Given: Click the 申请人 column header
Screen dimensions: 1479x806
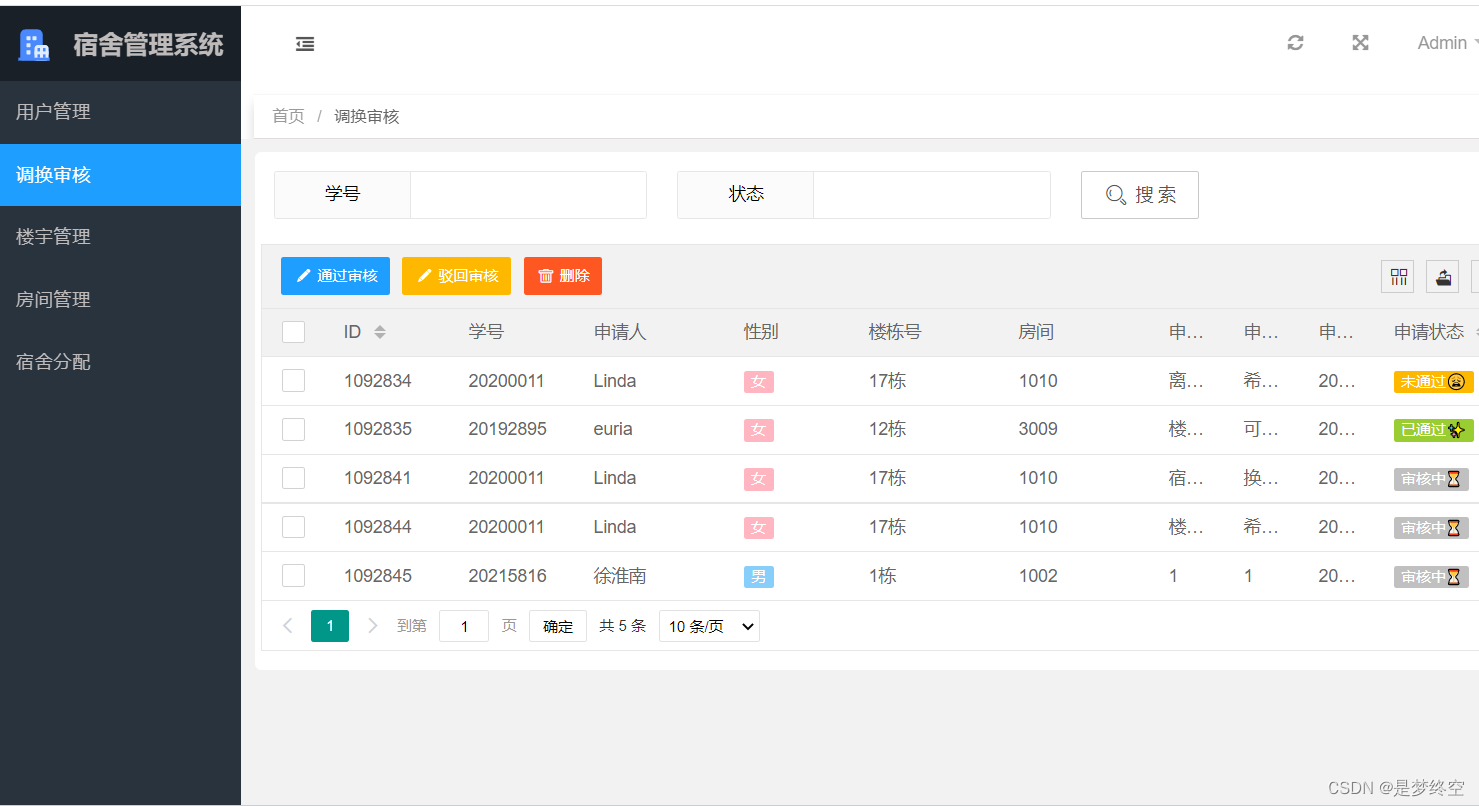Looking at the screenshot, I should [620, 332].
